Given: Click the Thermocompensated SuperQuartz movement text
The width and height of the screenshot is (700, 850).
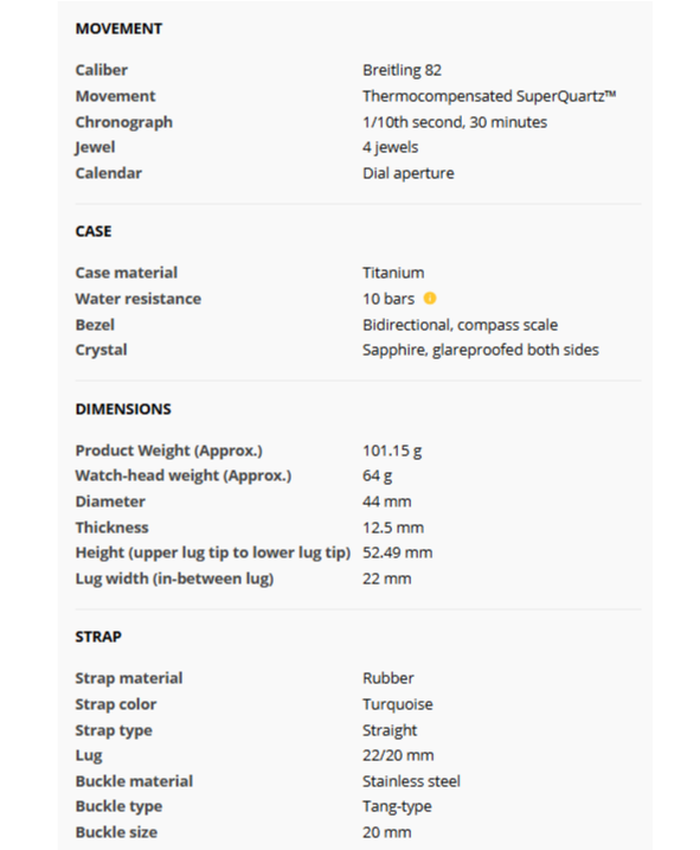Looking at the screenshot, I should (489, 96).
